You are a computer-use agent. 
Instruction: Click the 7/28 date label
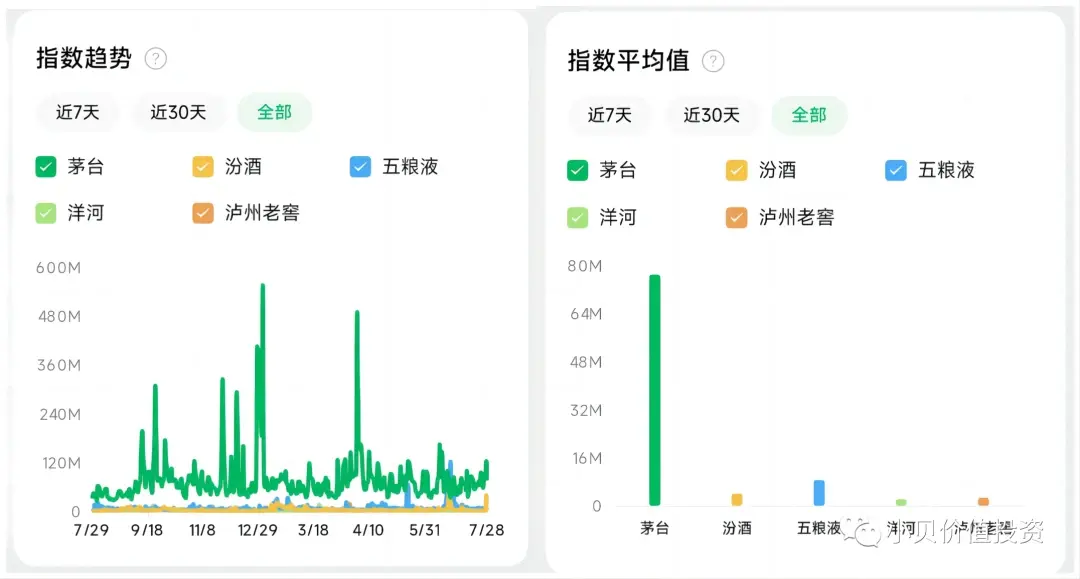[x=486, y=530]
